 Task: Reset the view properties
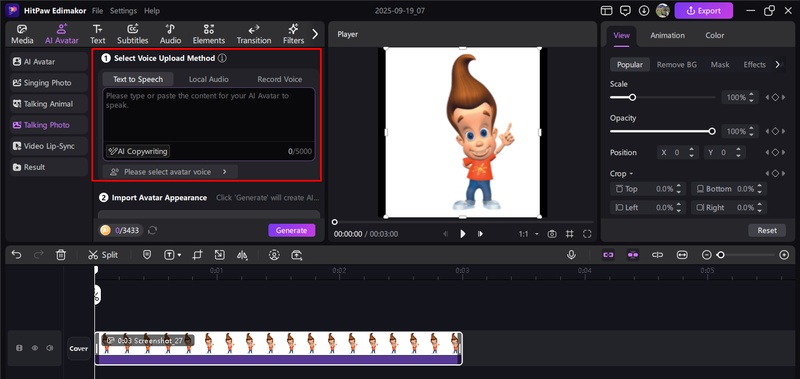(x=767, y=231)
